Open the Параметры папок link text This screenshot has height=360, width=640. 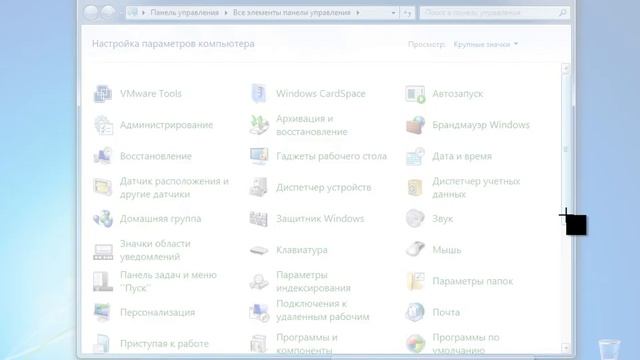point(473,281)
